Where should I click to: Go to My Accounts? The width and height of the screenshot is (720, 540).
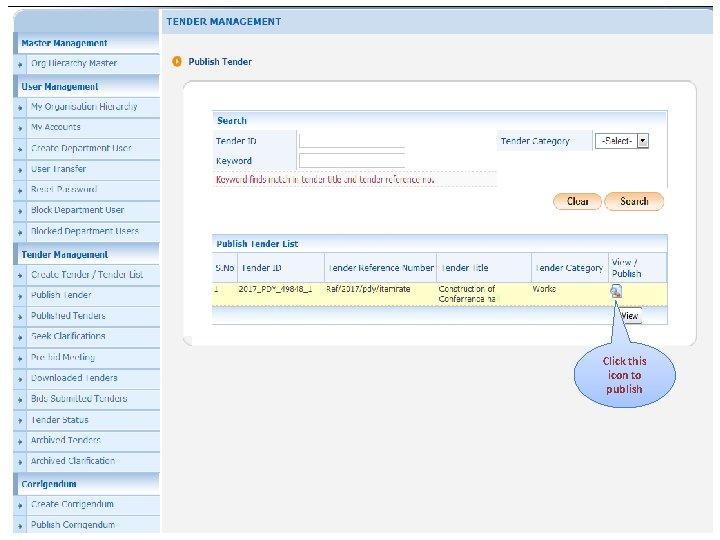(x=56, y=127)
